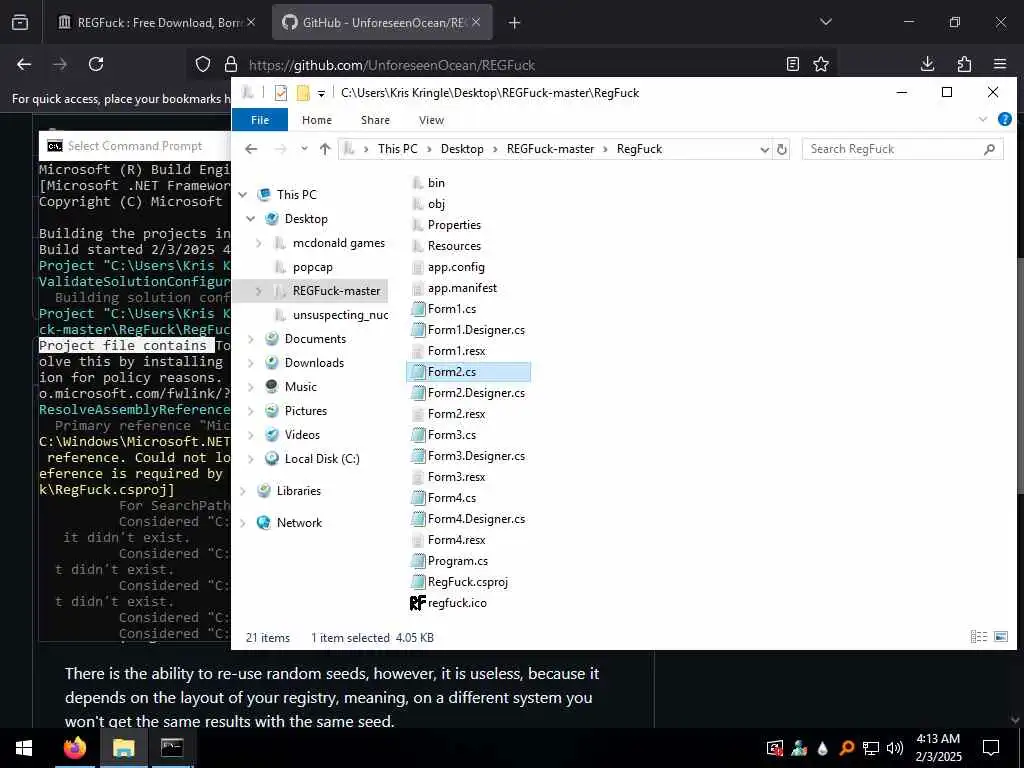This screenshot has height=768, width=1024.
Task: Toggle Firefox reader view icon
Action: coord(793,64)
